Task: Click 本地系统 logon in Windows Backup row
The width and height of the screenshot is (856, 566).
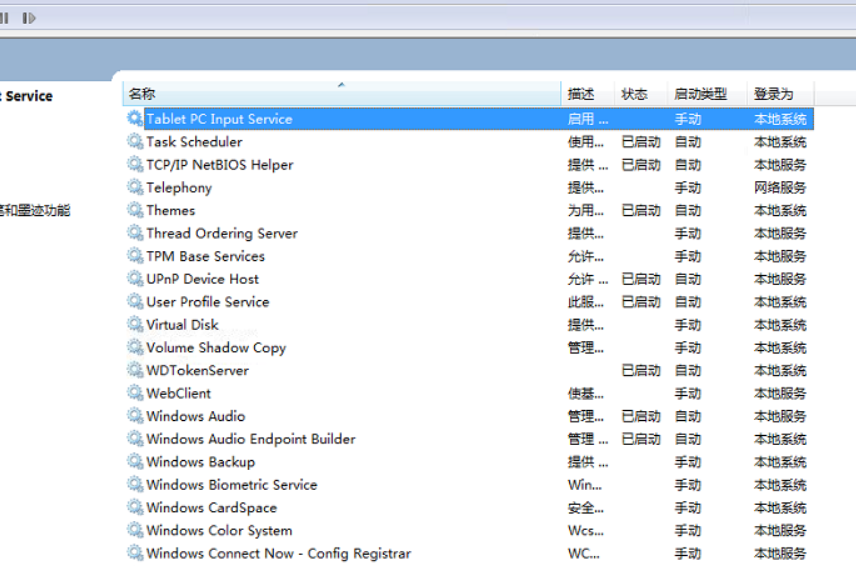Action: [780, 463]
